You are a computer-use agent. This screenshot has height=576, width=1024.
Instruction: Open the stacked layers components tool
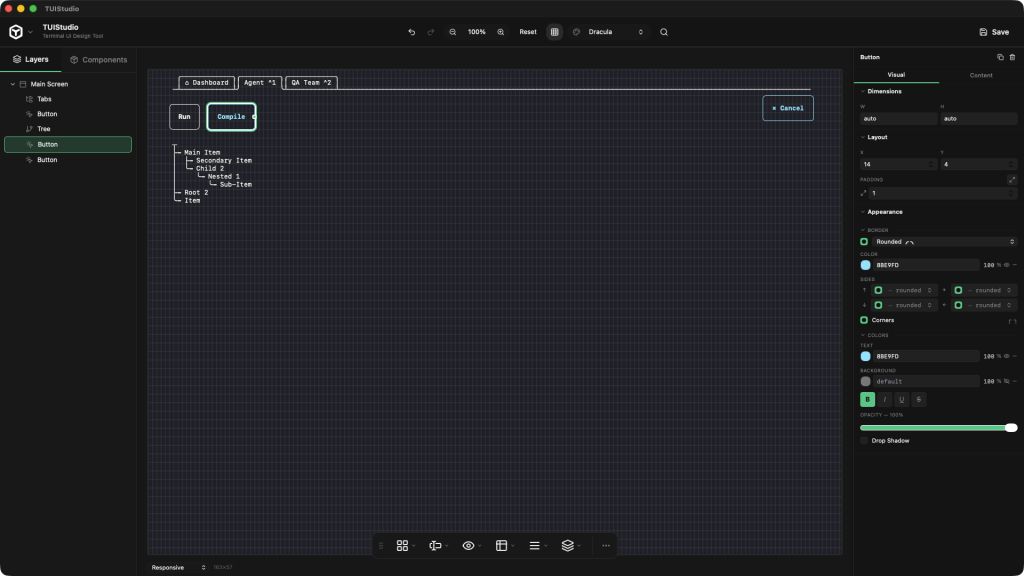[x=568, y=545]
